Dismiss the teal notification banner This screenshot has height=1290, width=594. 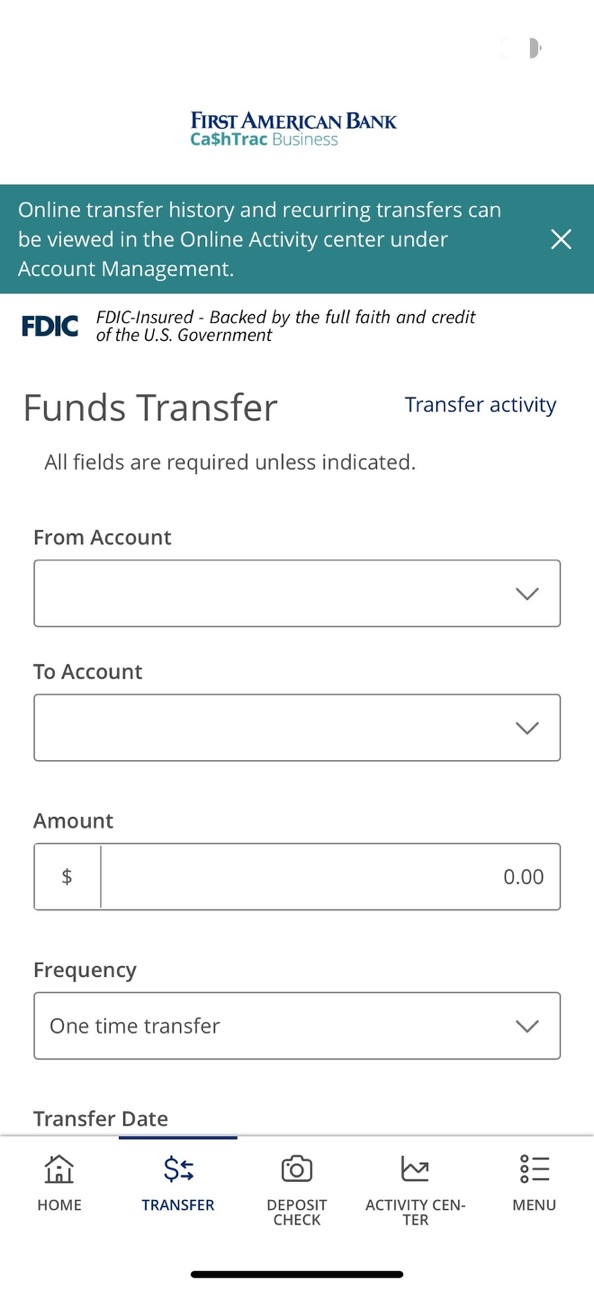(x=562, y=239)
